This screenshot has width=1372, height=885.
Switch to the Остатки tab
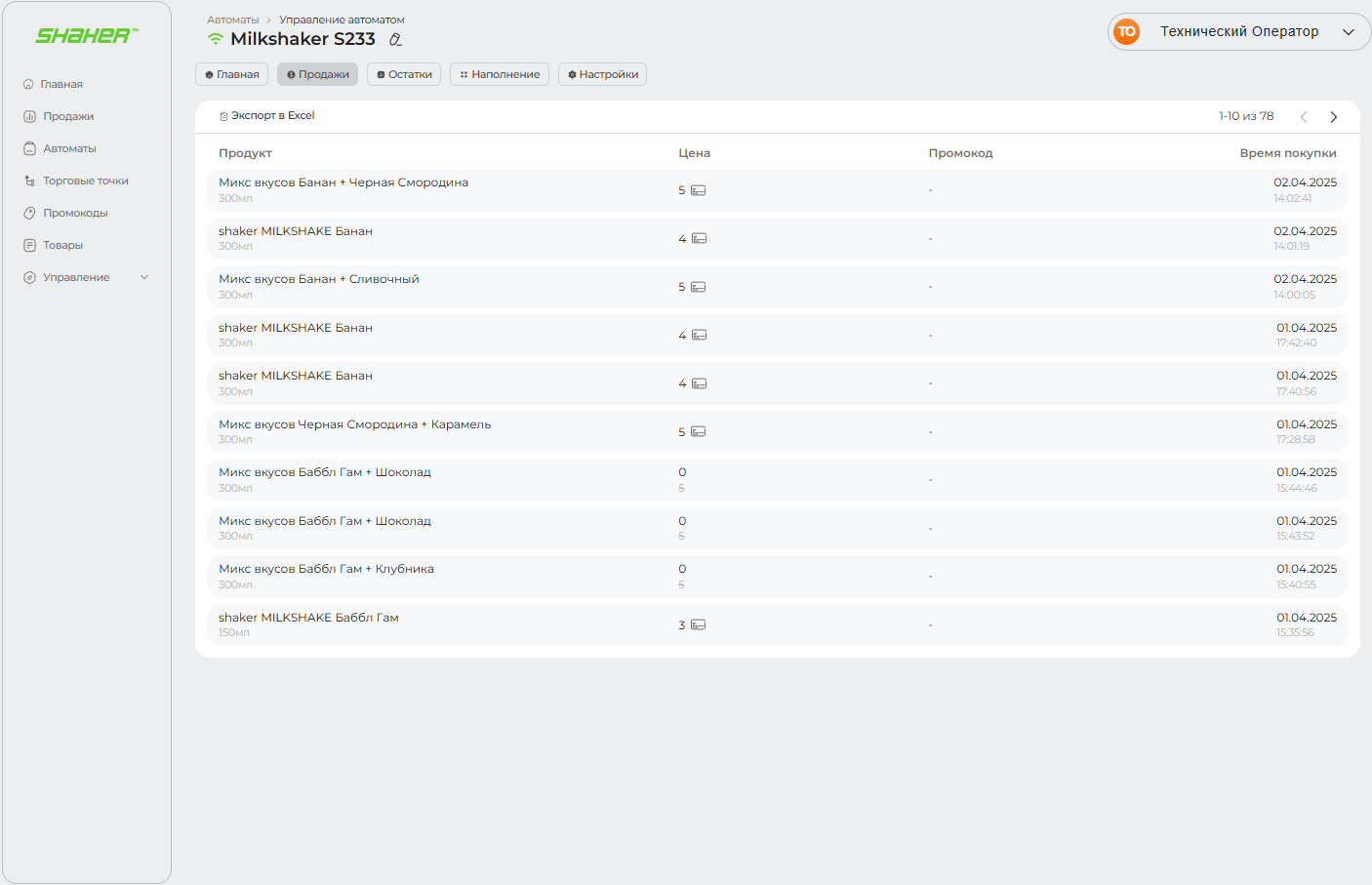[x=404, y=75]
